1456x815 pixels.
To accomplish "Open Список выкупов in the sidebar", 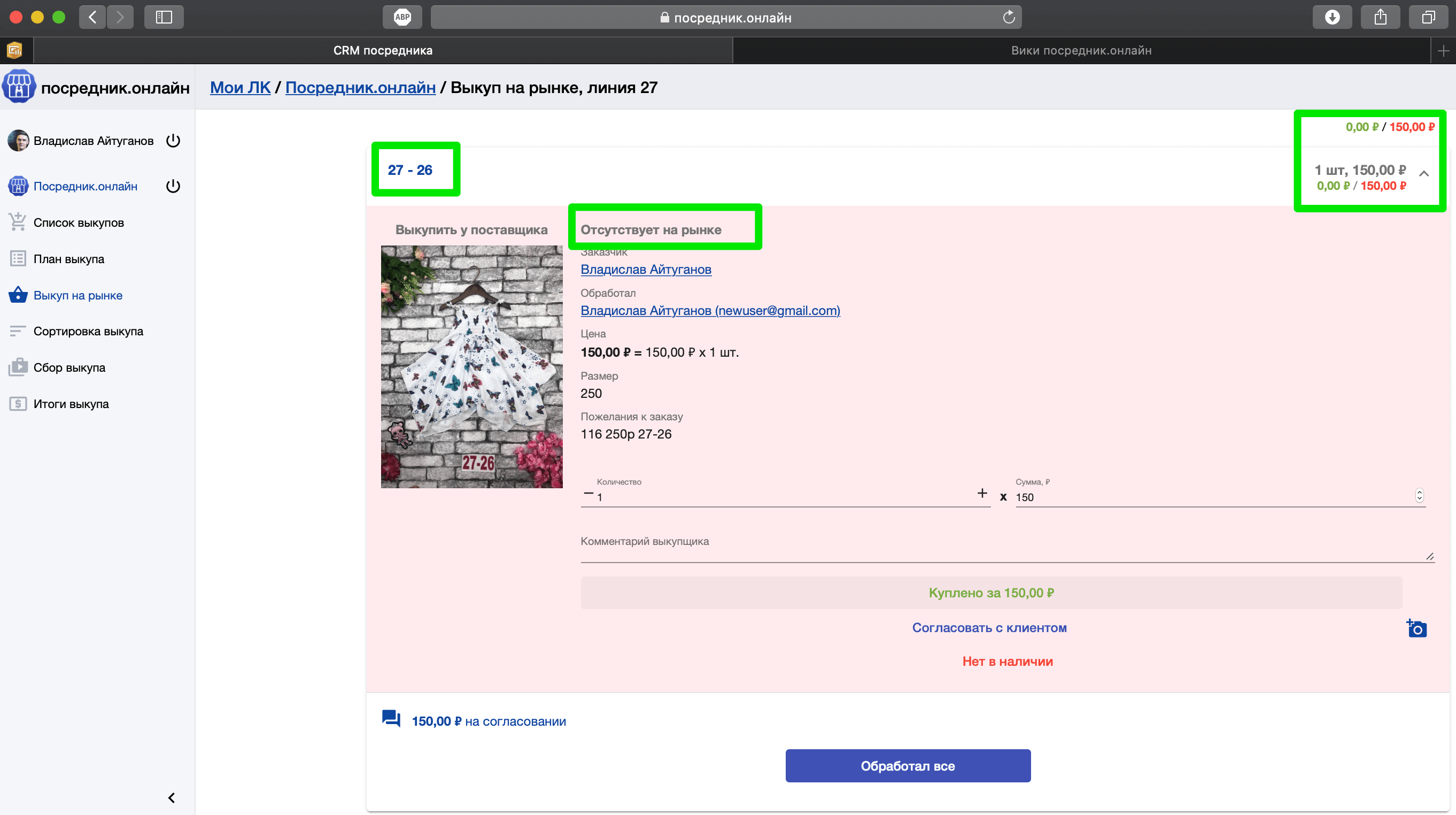I will 79,222.
